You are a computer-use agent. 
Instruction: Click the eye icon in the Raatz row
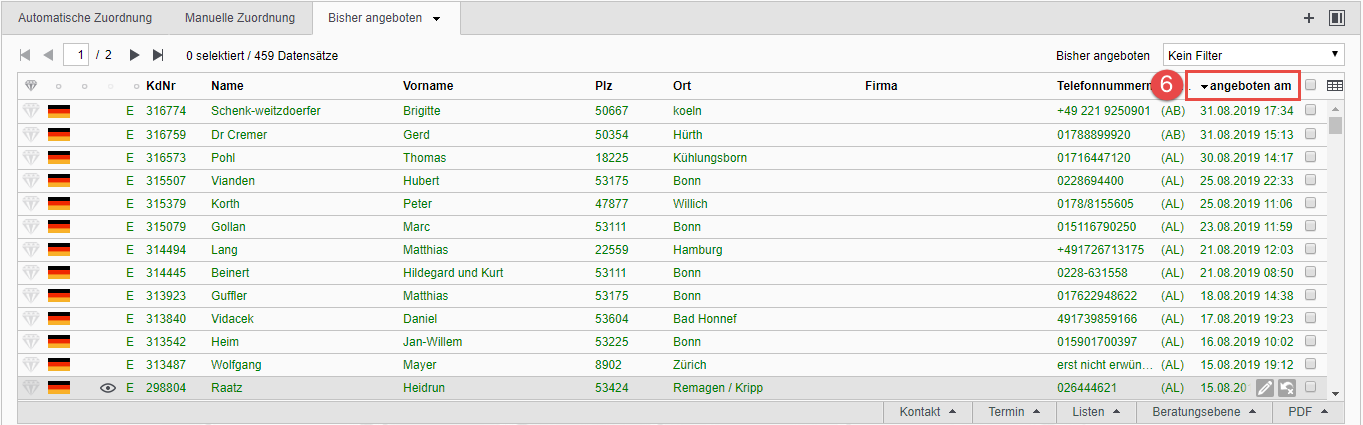[109, 388]
